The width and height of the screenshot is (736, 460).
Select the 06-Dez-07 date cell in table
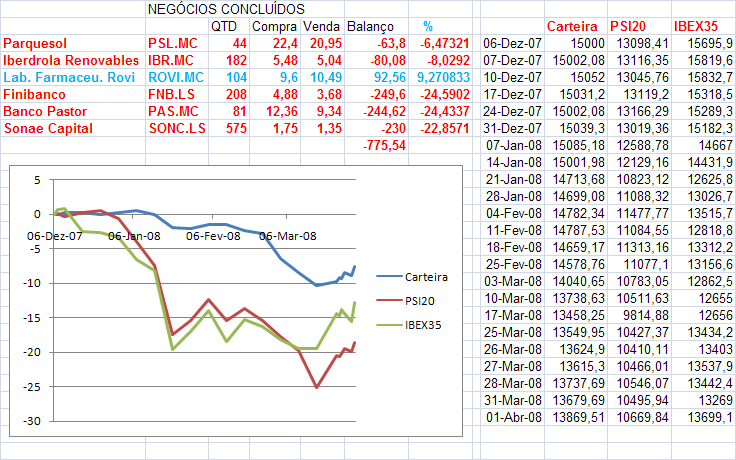click(513, 44)
